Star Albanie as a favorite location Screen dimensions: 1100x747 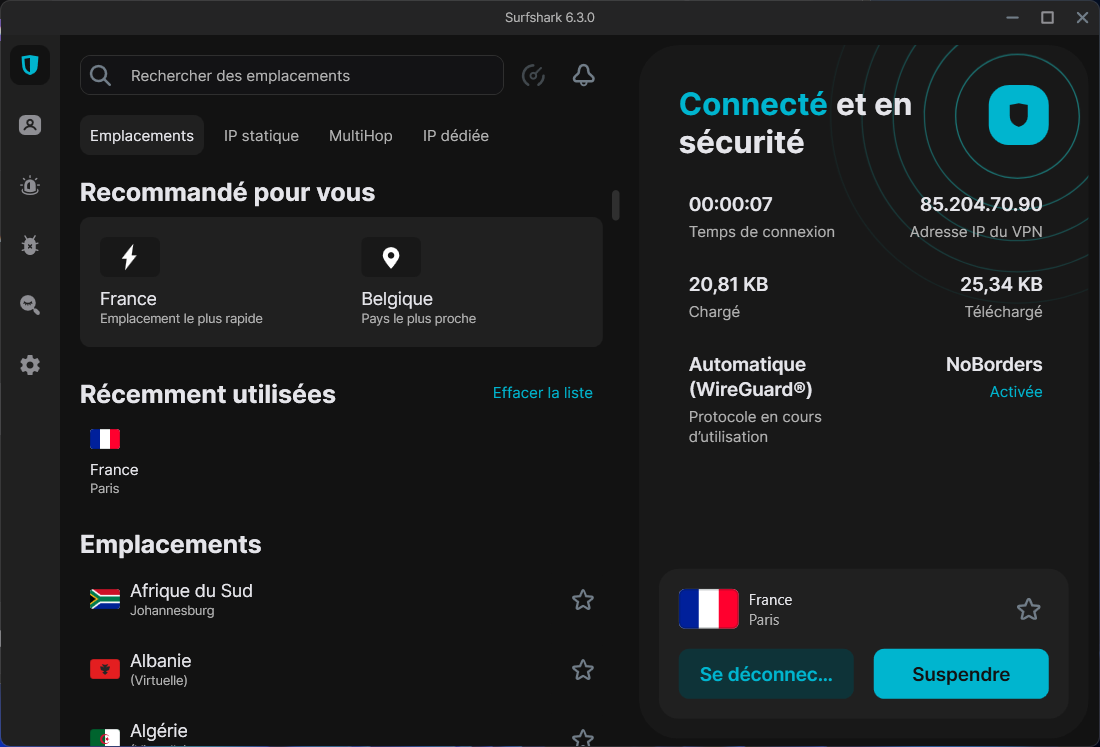click(x=583, y=670)
